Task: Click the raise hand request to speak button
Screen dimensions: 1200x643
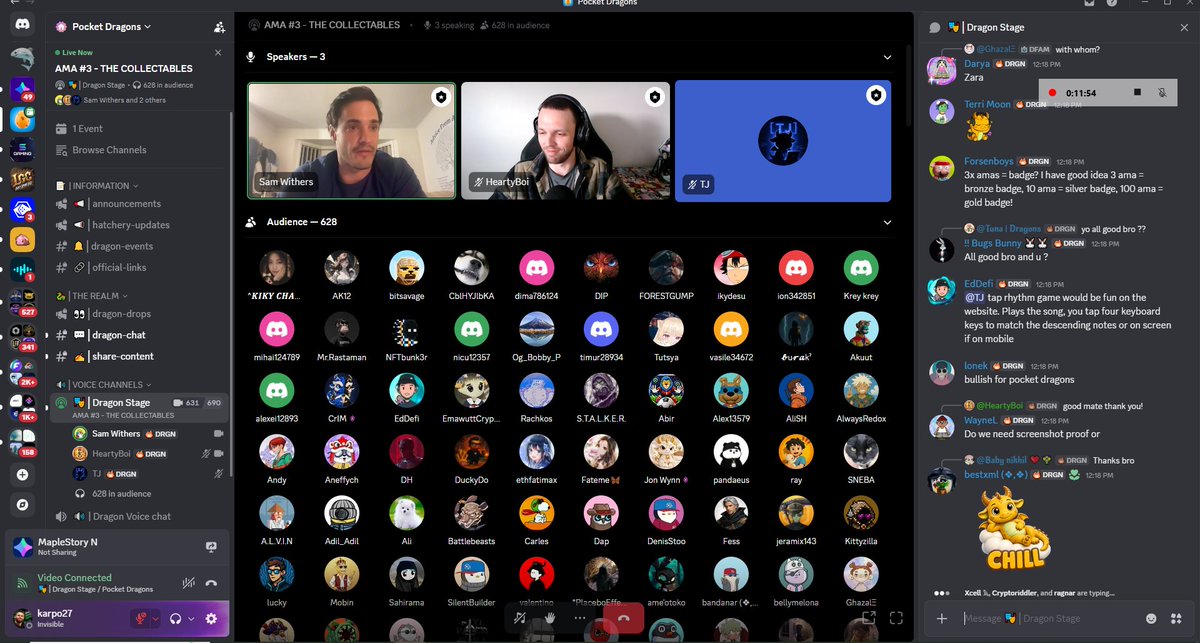Action: [549, 618]
